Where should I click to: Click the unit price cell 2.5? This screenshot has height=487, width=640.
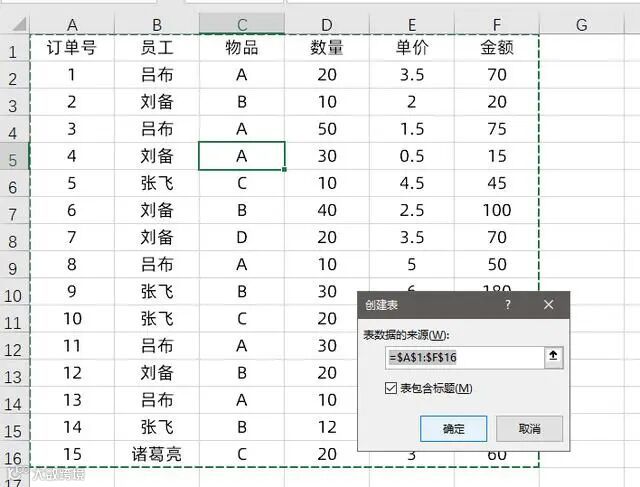[412, 210]
